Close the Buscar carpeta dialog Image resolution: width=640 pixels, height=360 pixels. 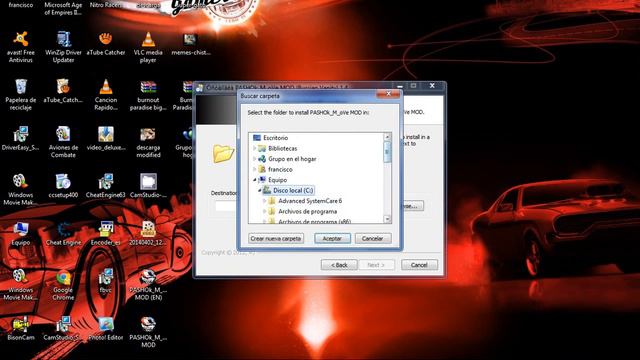tap(389, 94)
